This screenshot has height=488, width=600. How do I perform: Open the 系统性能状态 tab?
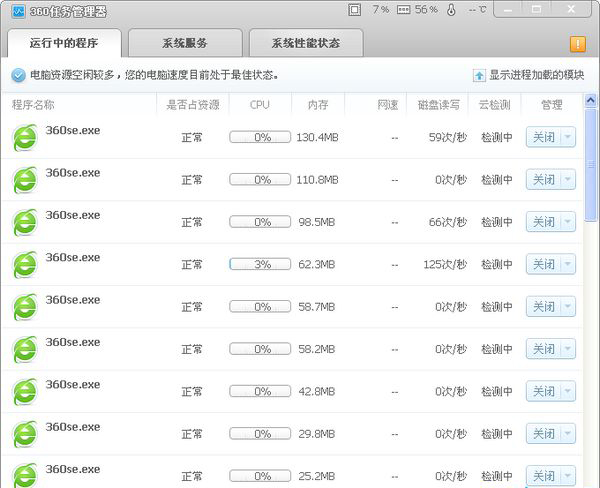pos(306,43)
